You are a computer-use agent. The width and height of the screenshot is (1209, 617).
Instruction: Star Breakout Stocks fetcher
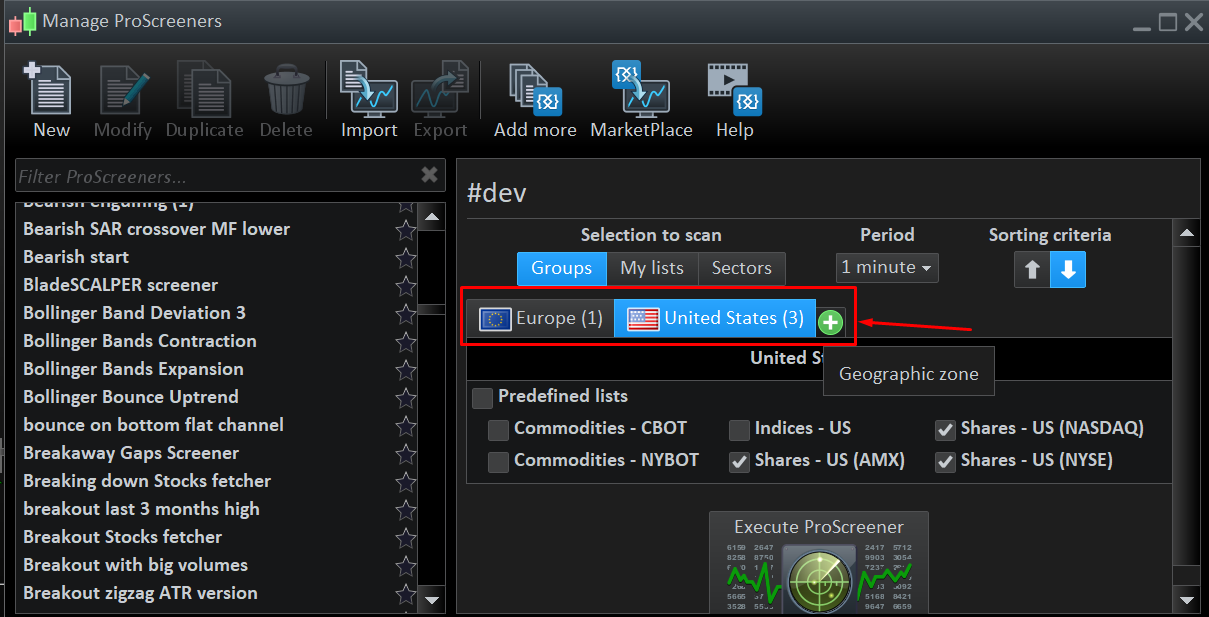(405, 538)
